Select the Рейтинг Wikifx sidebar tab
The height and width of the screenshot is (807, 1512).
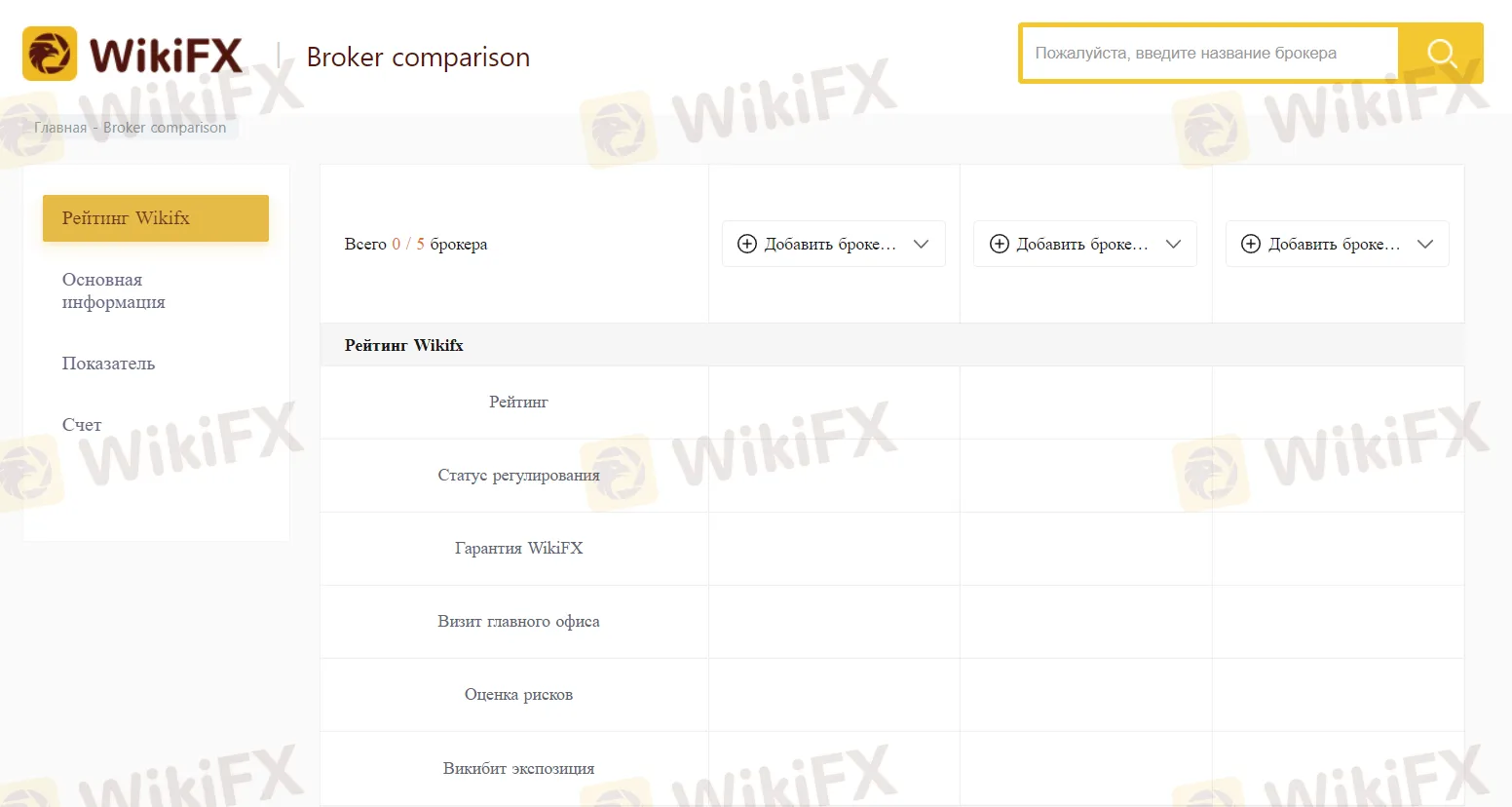(x=156, y=218)
